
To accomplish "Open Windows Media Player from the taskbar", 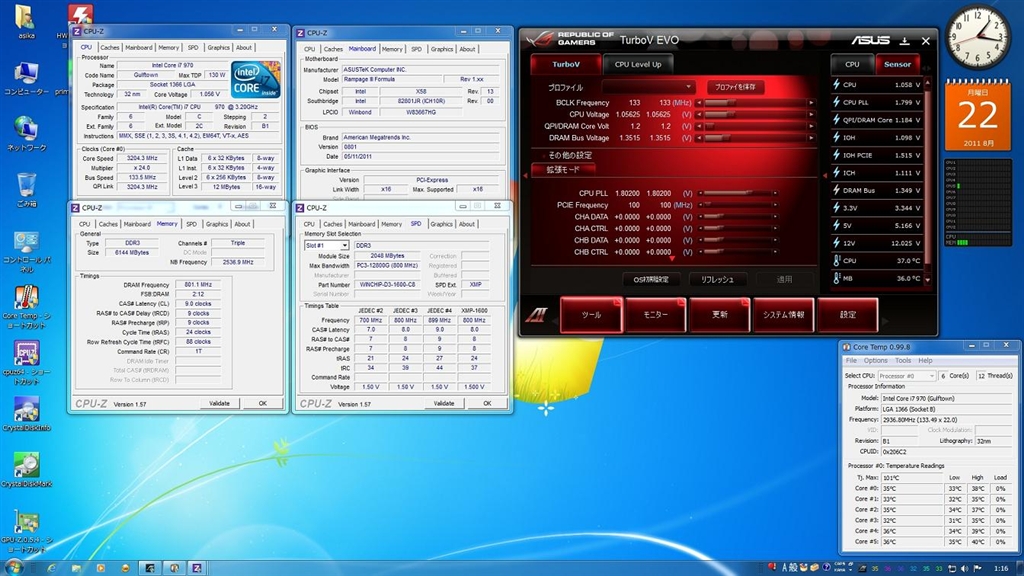I will tap(101, 568).
